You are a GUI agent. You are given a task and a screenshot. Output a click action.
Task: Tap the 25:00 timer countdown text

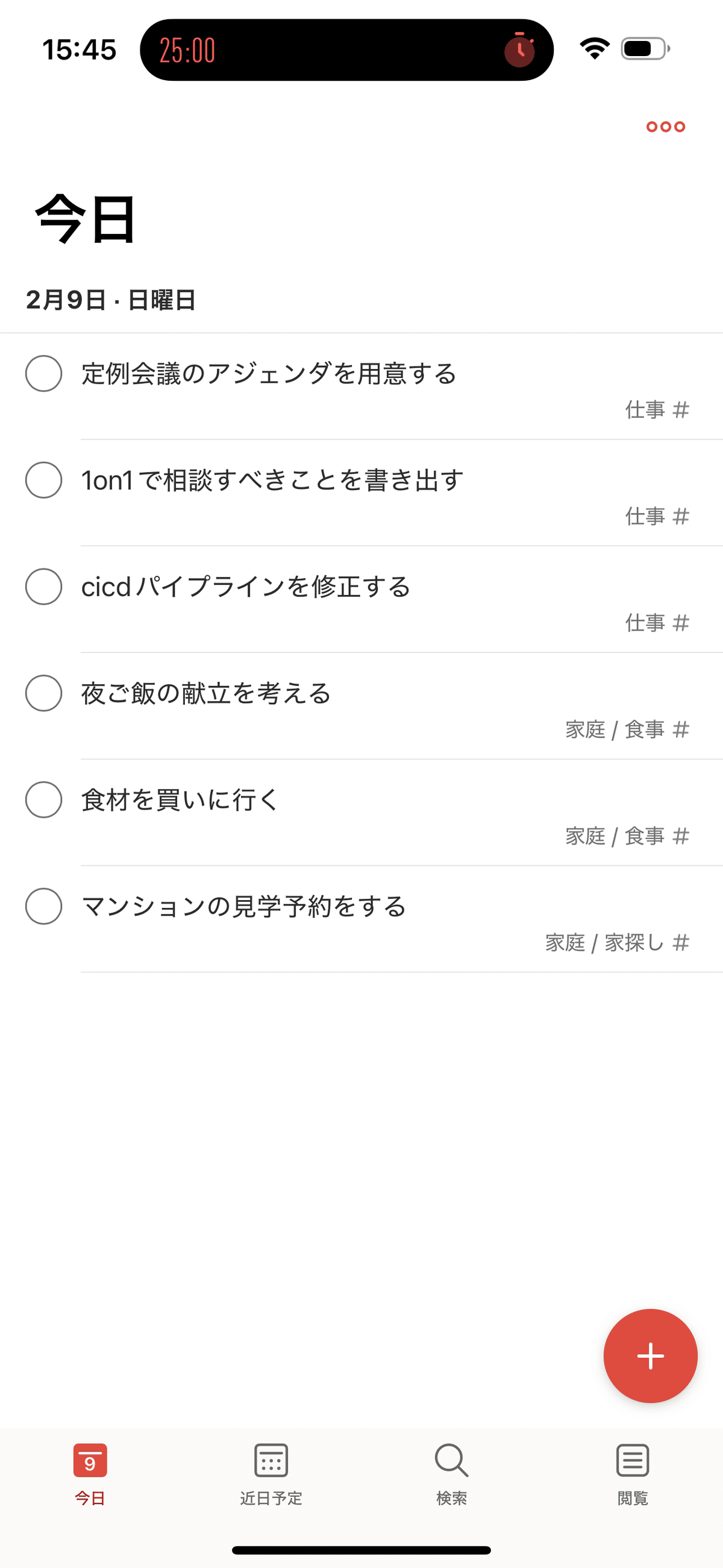pyautogui.click(x=187, y=50)
